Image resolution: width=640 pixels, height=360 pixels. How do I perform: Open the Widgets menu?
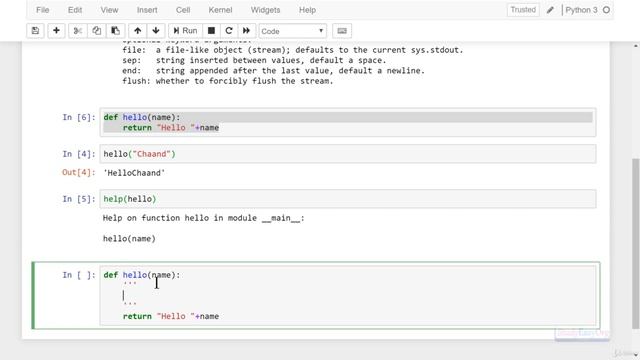265,10
